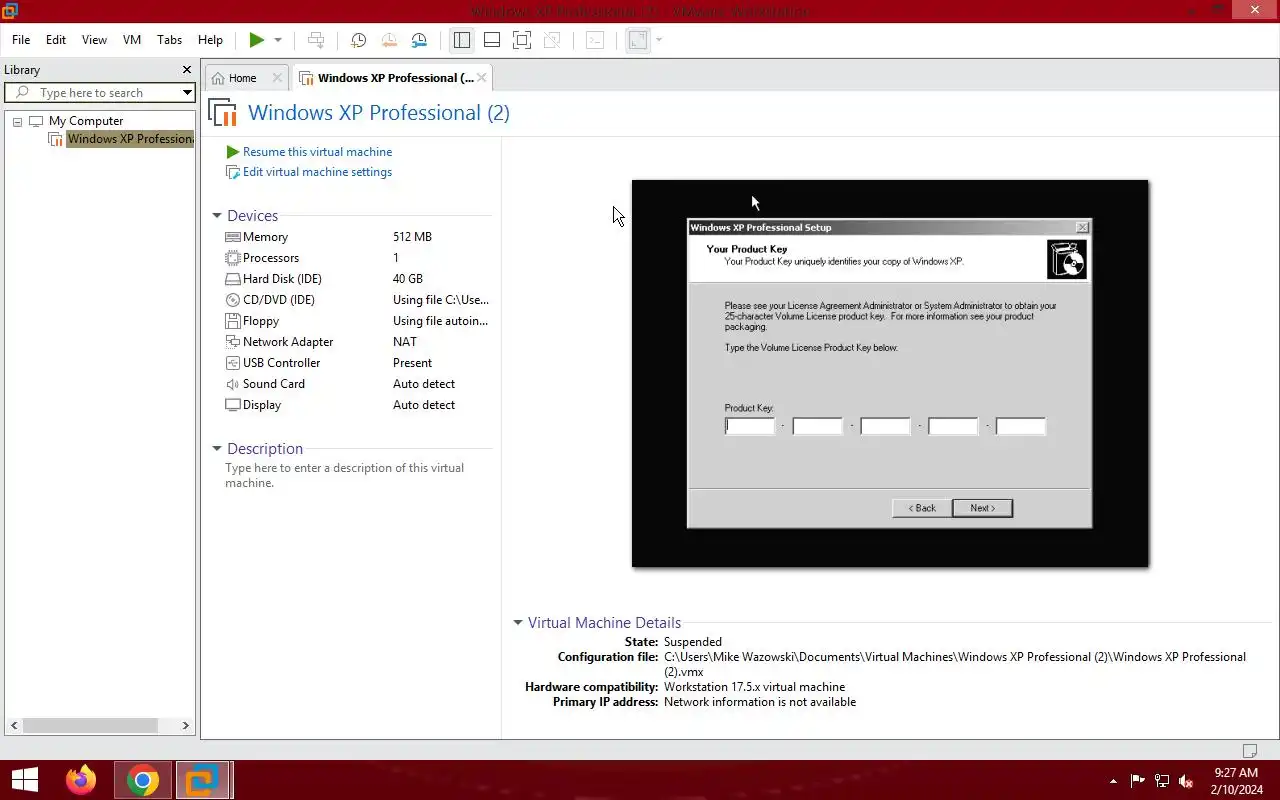
Task: Click the 512 MB memory value
Action: tap(412, 237)
